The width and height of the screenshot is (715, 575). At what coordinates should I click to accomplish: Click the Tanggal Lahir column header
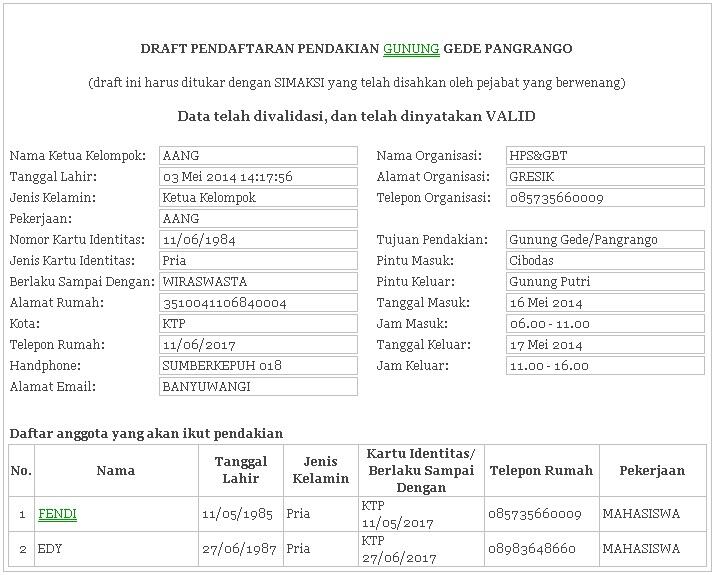(241, 471)
